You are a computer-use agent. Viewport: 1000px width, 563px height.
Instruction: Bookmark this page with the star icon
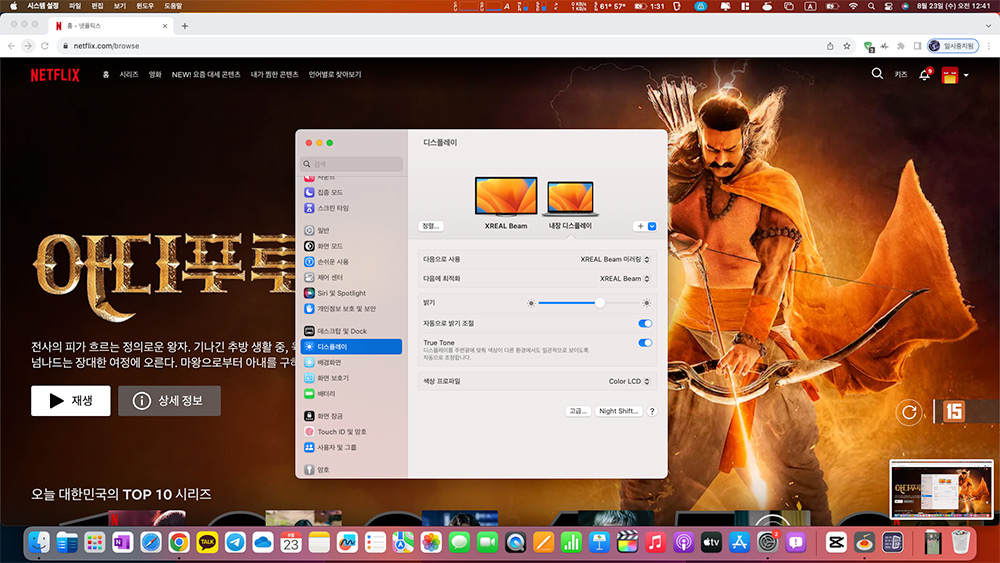pyautogui.click(x=847, y=46)
